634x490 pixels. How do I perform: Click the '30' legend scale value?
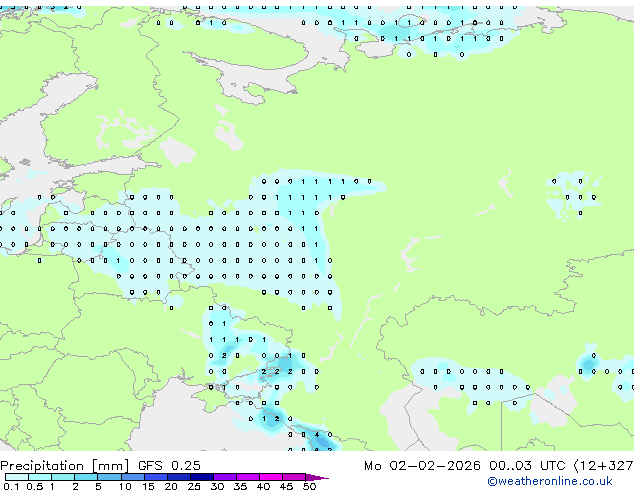(217, 486)
